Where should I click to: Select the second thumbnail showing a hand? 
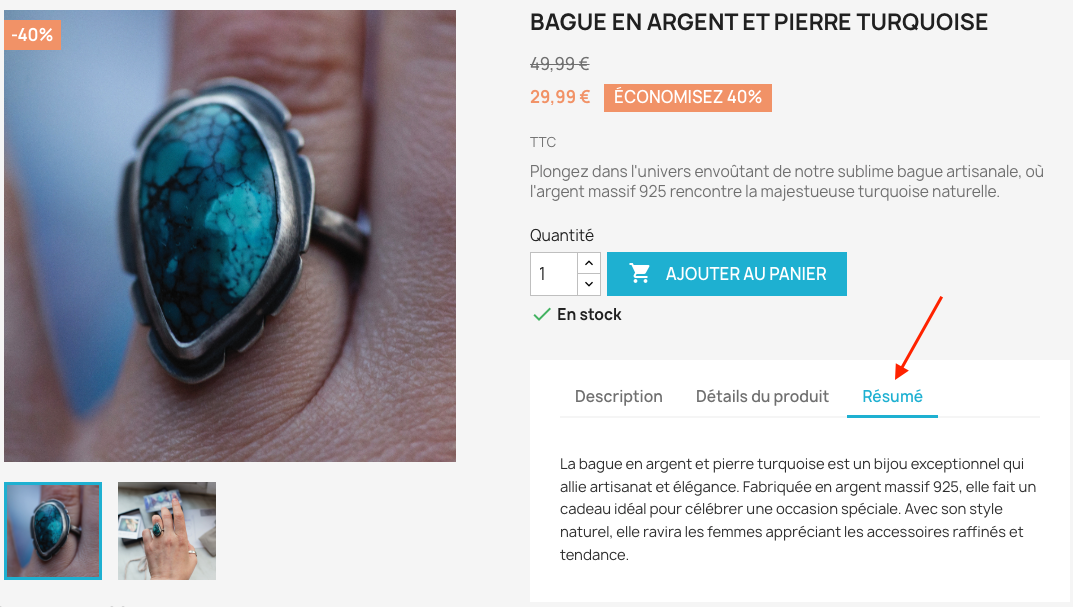[167, 531]
